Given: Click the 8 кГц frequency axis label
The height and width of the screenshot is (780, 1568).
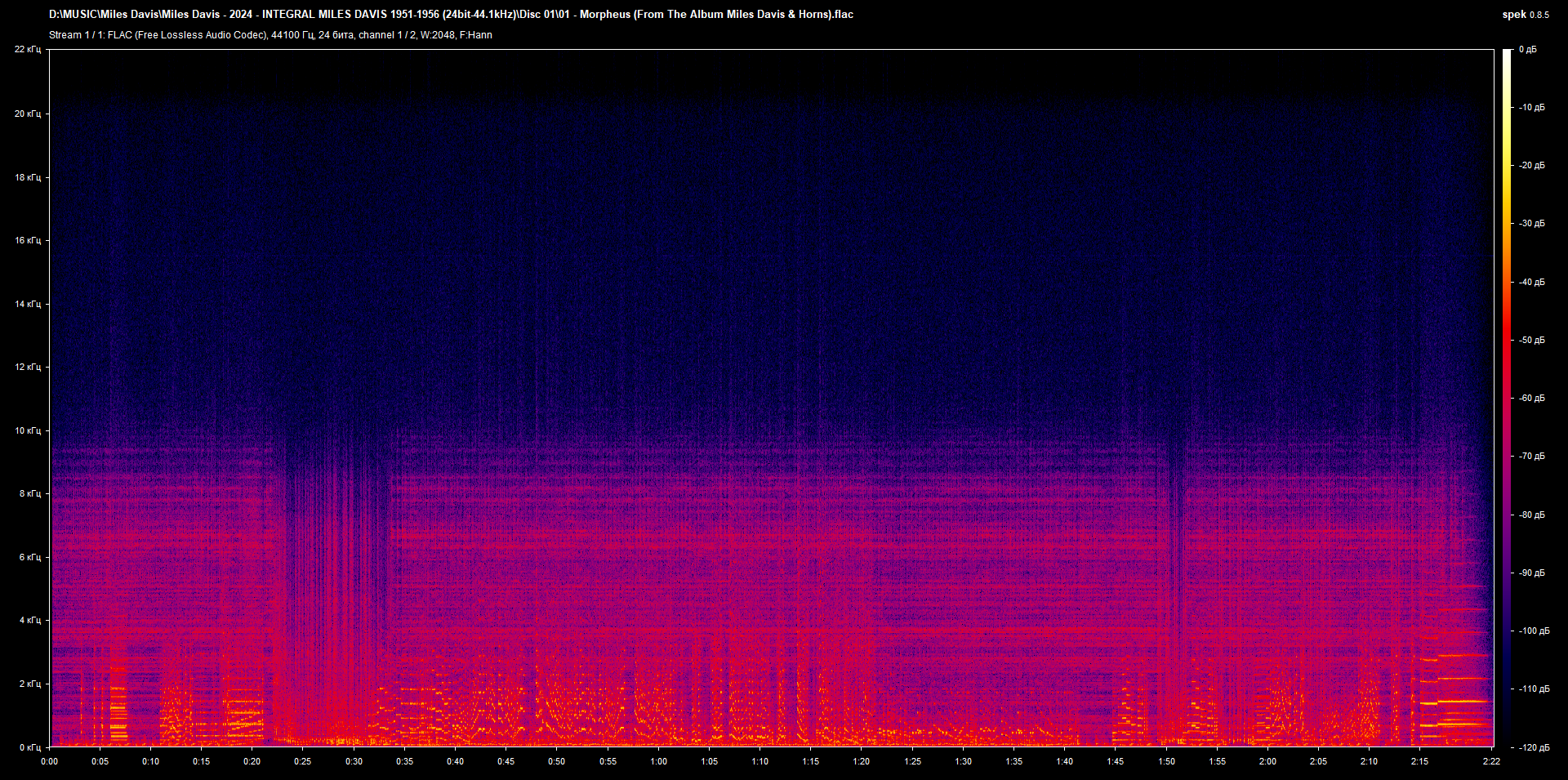Looking at the screenshot, I should coord(30,493).
